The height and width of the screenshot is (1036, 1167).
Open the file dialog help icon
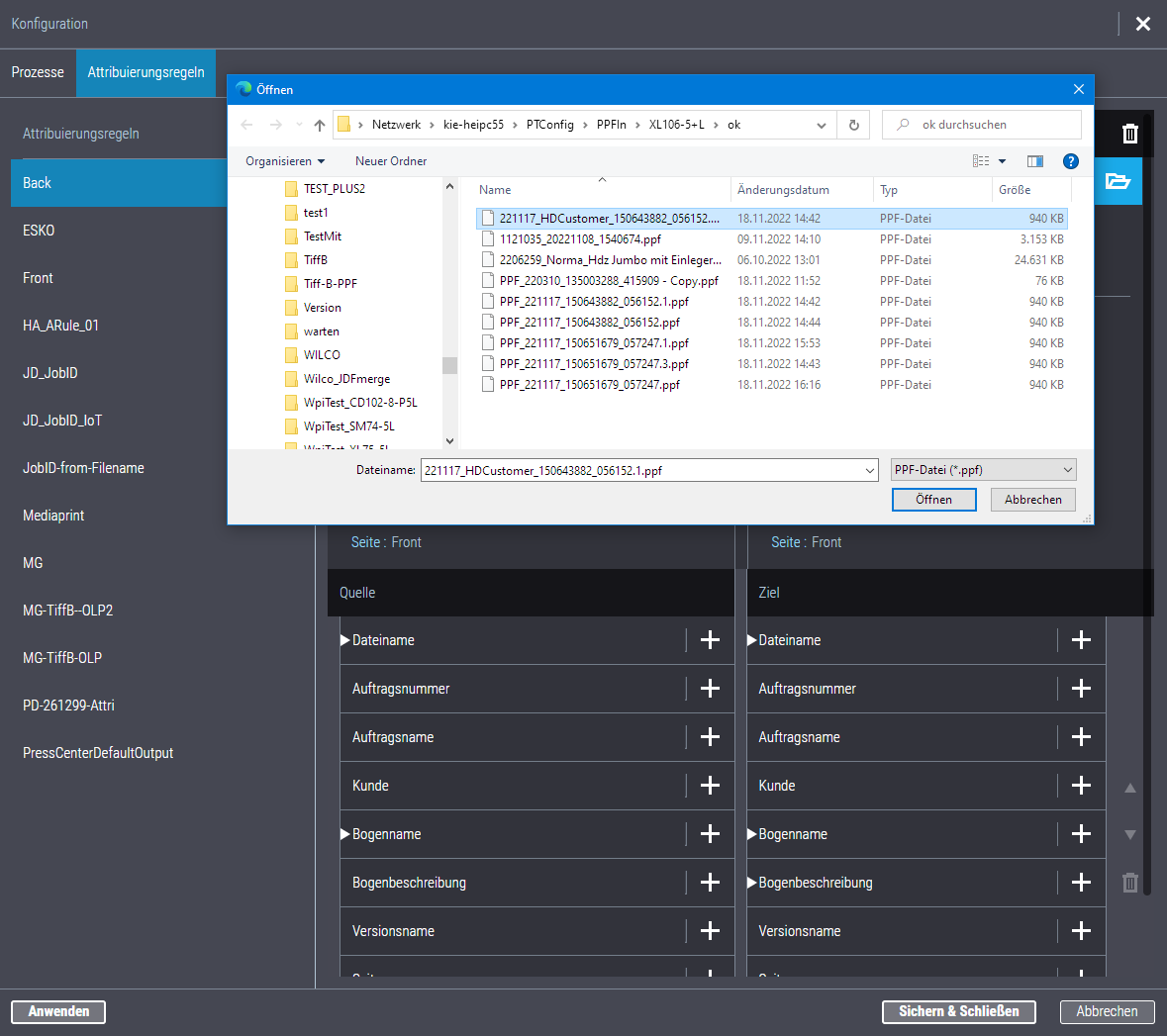(1070, 161)
